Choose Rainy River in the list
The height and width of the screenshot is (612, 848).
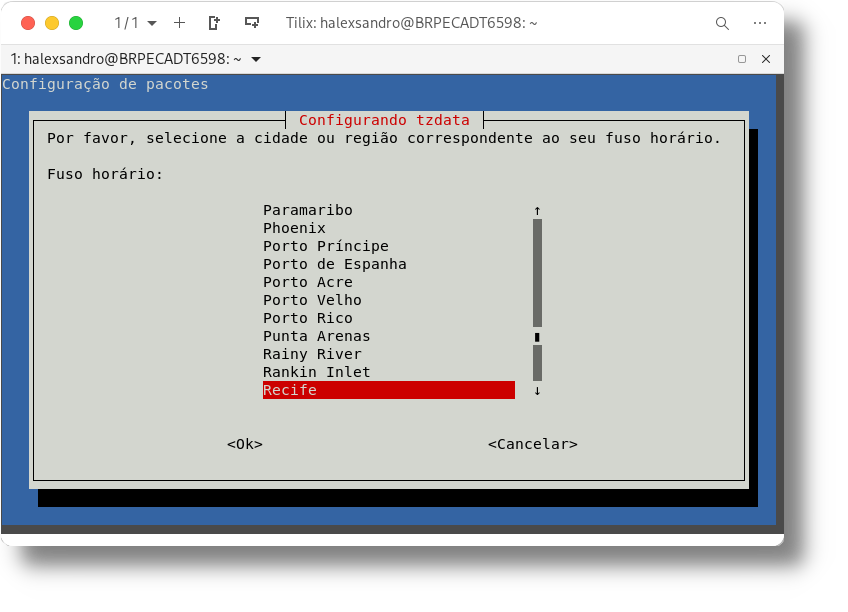312,354
